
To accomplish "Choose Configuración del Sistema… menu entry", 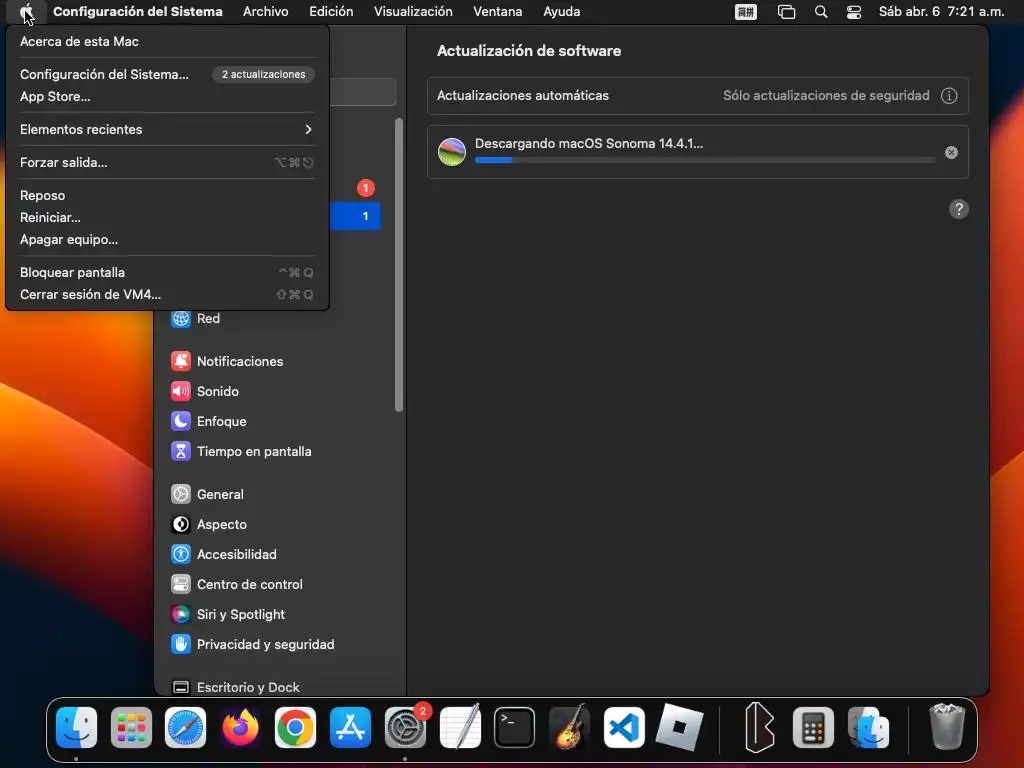I will 167,74.
